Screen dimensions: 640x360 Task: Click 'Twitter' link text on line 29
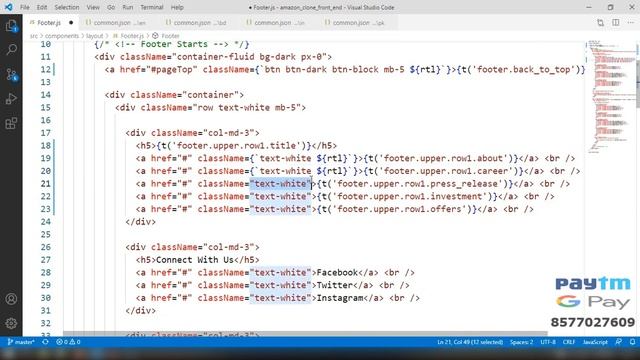(x=335, y=285)
